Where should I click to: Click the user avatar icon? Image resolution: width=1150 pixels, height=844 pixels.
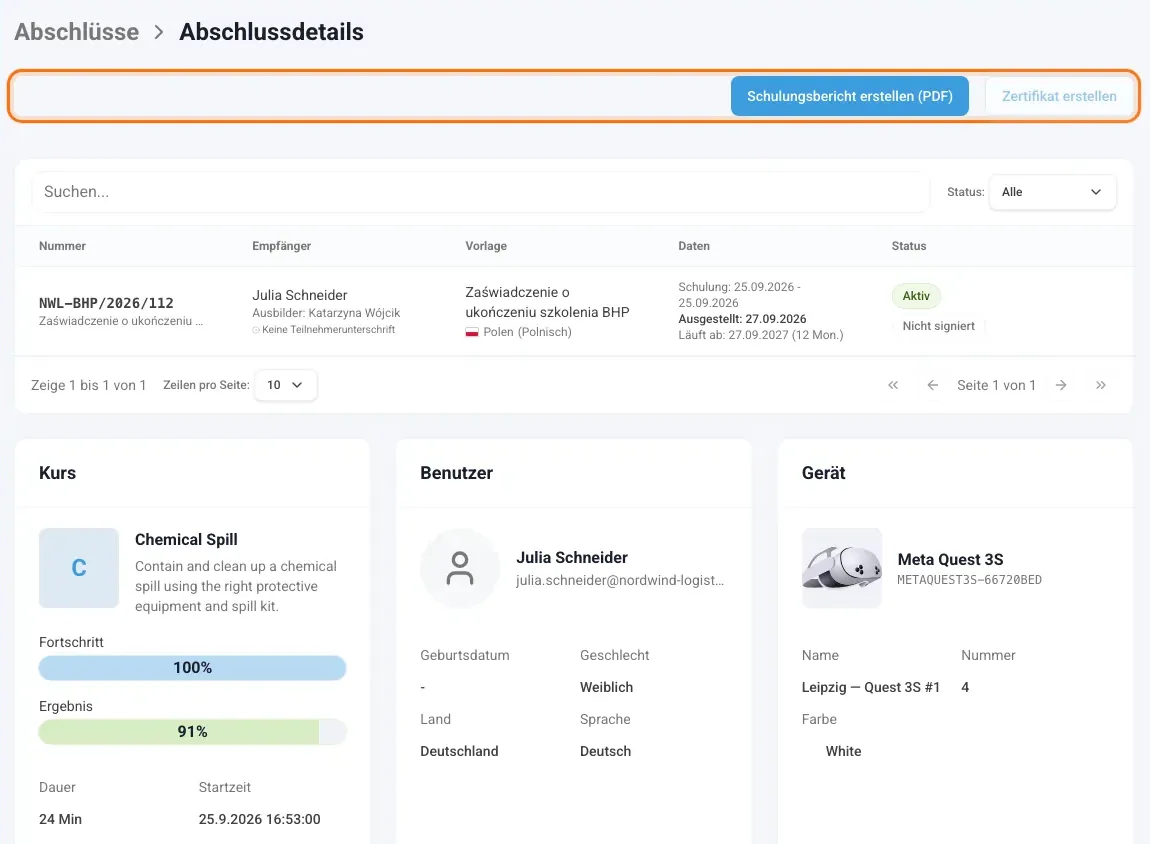pos(460,568)
